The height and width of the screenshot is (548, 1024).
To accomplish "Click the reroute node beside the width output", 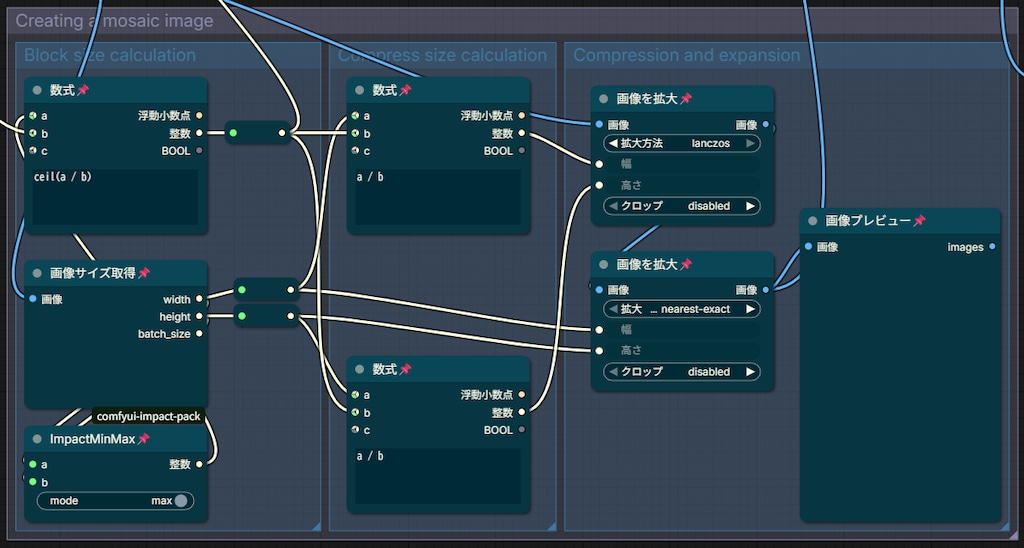I will click(x=266, y=289).
